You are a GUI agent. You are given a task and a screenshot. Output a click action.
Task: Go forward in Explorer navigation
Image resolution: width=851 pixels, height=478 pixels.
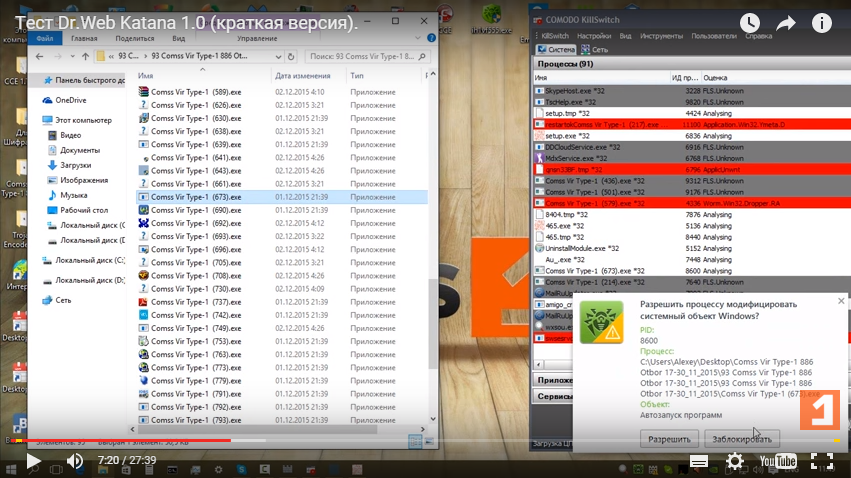click(x=58, y=56)
